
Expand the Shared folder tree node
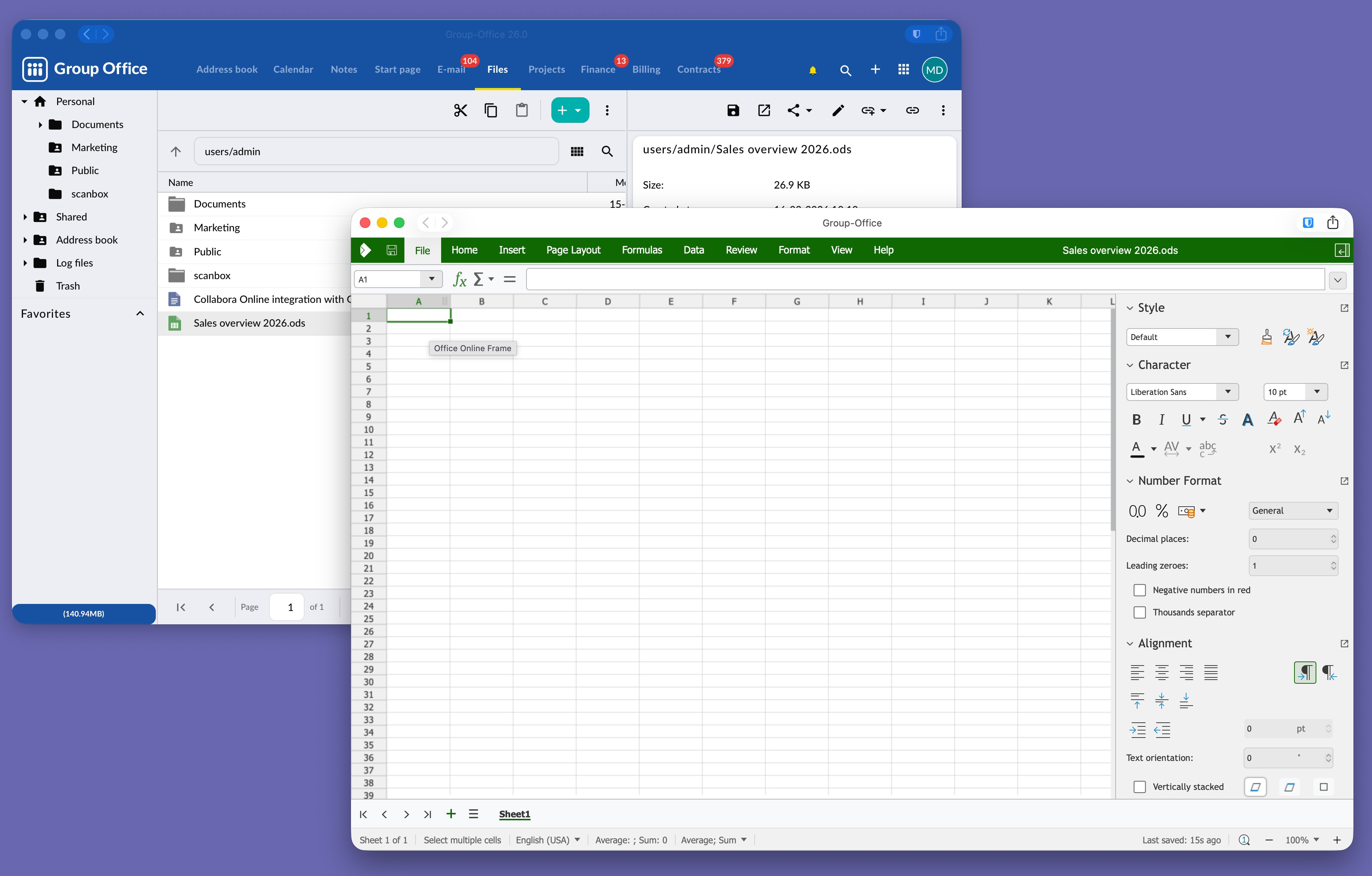point(25,217)
